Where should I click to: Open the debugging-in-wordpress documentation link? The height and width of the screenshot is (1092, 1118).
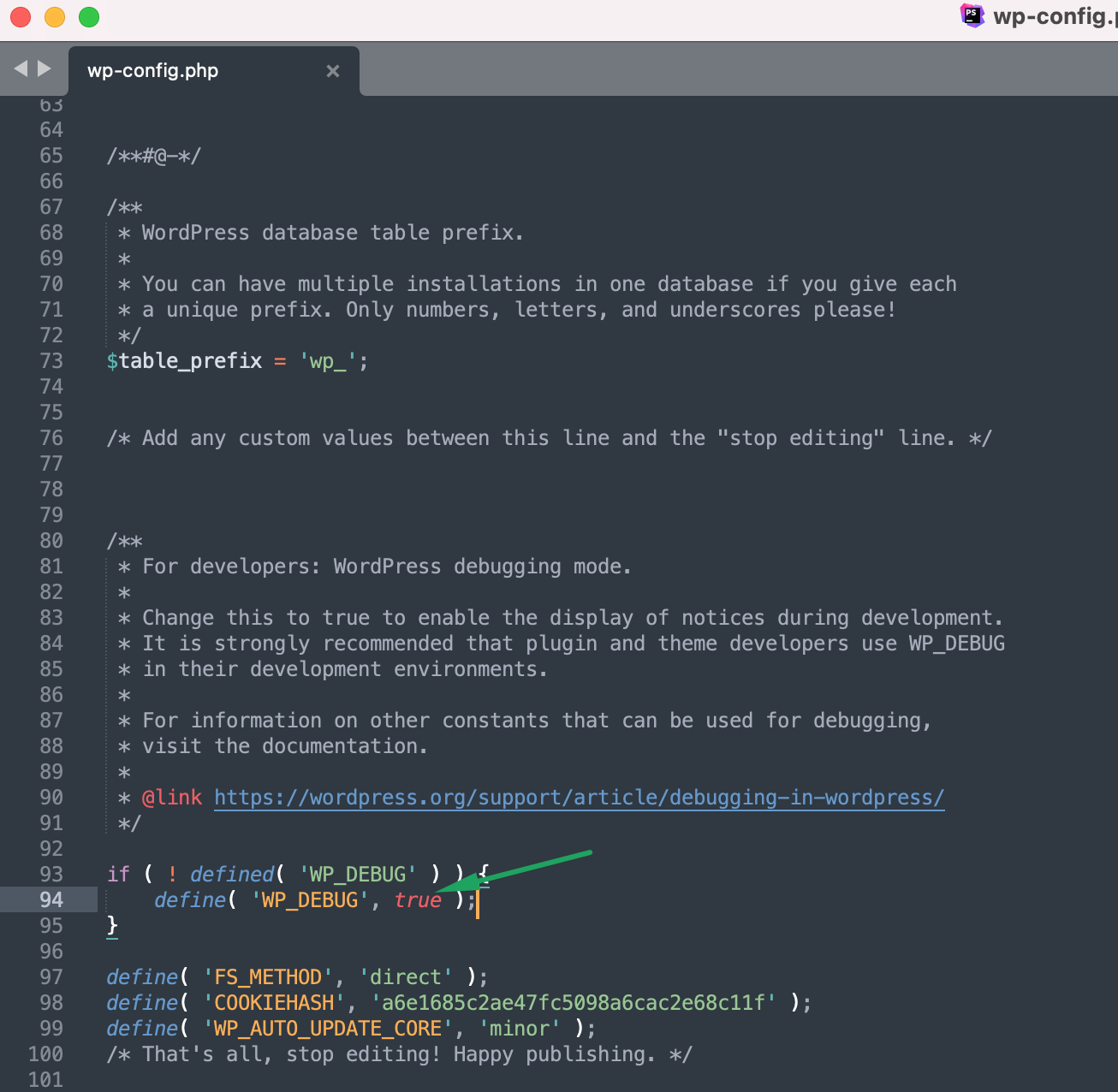coord(580,798)
